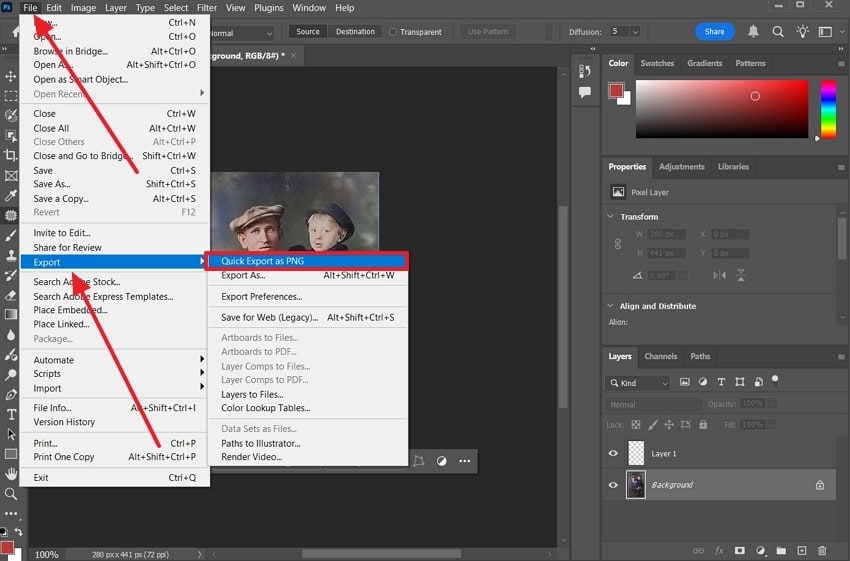850x561 pixels.
Task: Delete layer using the trash icon
Action: [x=822, y=550]
